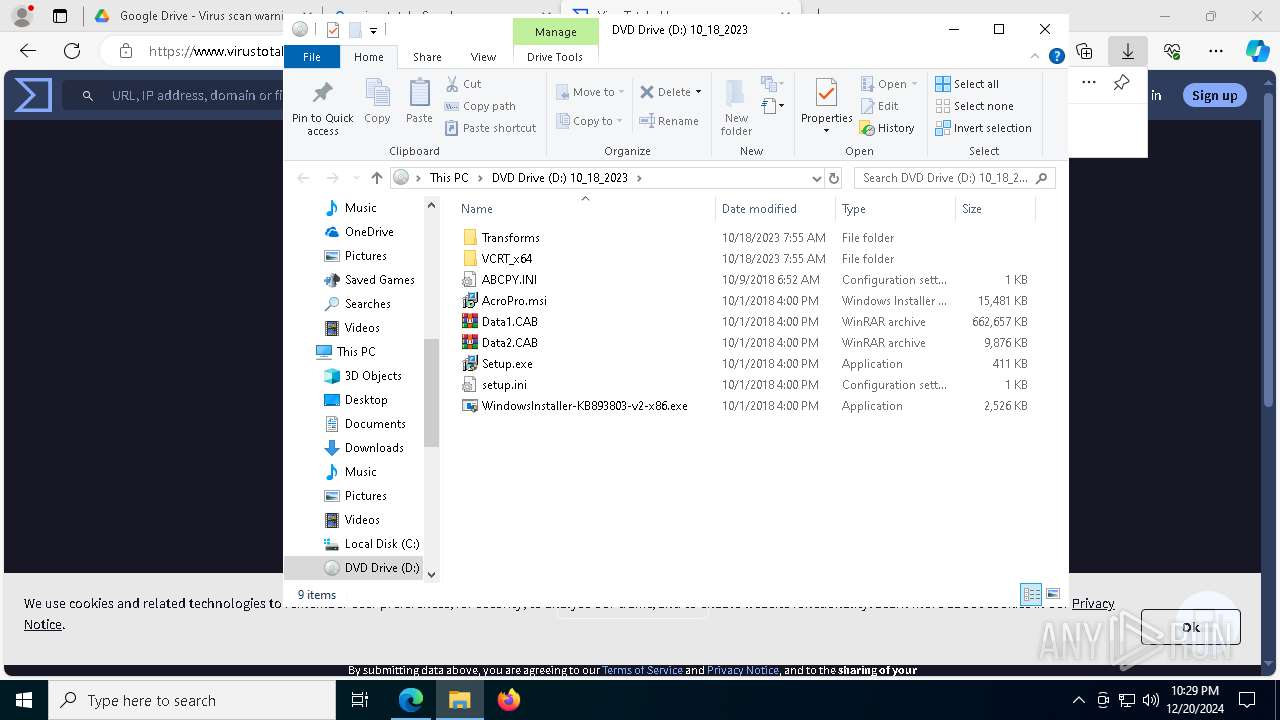This screenshot has height=720, width=1280.
Task: Select the ABCPY.INI file
Action: 509,280
